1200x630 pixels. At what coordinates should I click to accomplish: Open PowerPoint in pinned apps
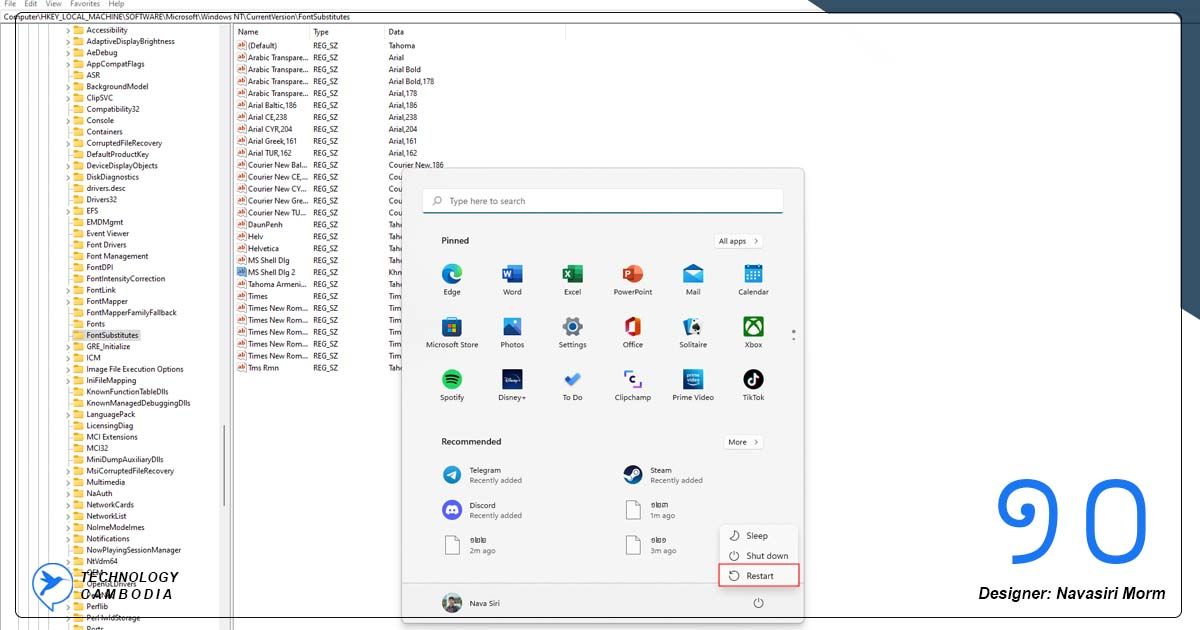632,274
